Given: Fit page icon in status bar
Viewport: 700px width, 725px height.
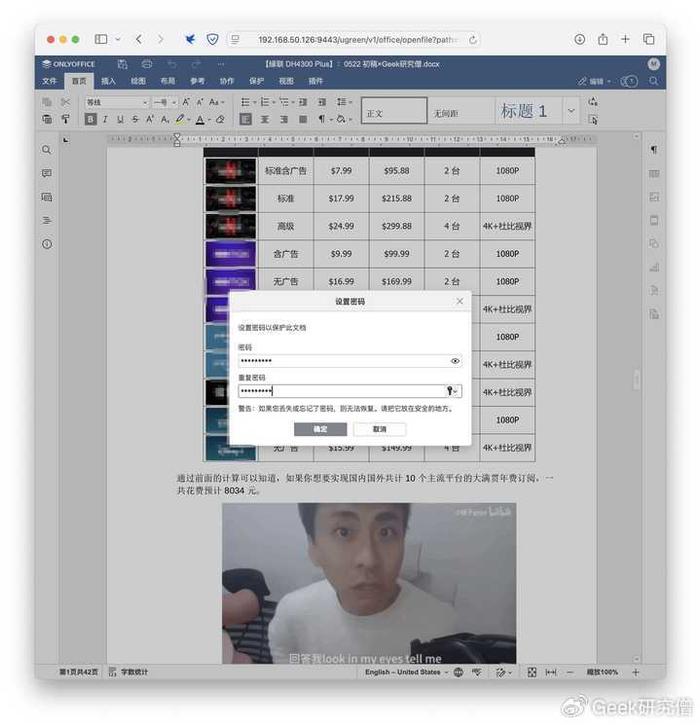Looking at the screenshot, I should [x=532, y=672].
